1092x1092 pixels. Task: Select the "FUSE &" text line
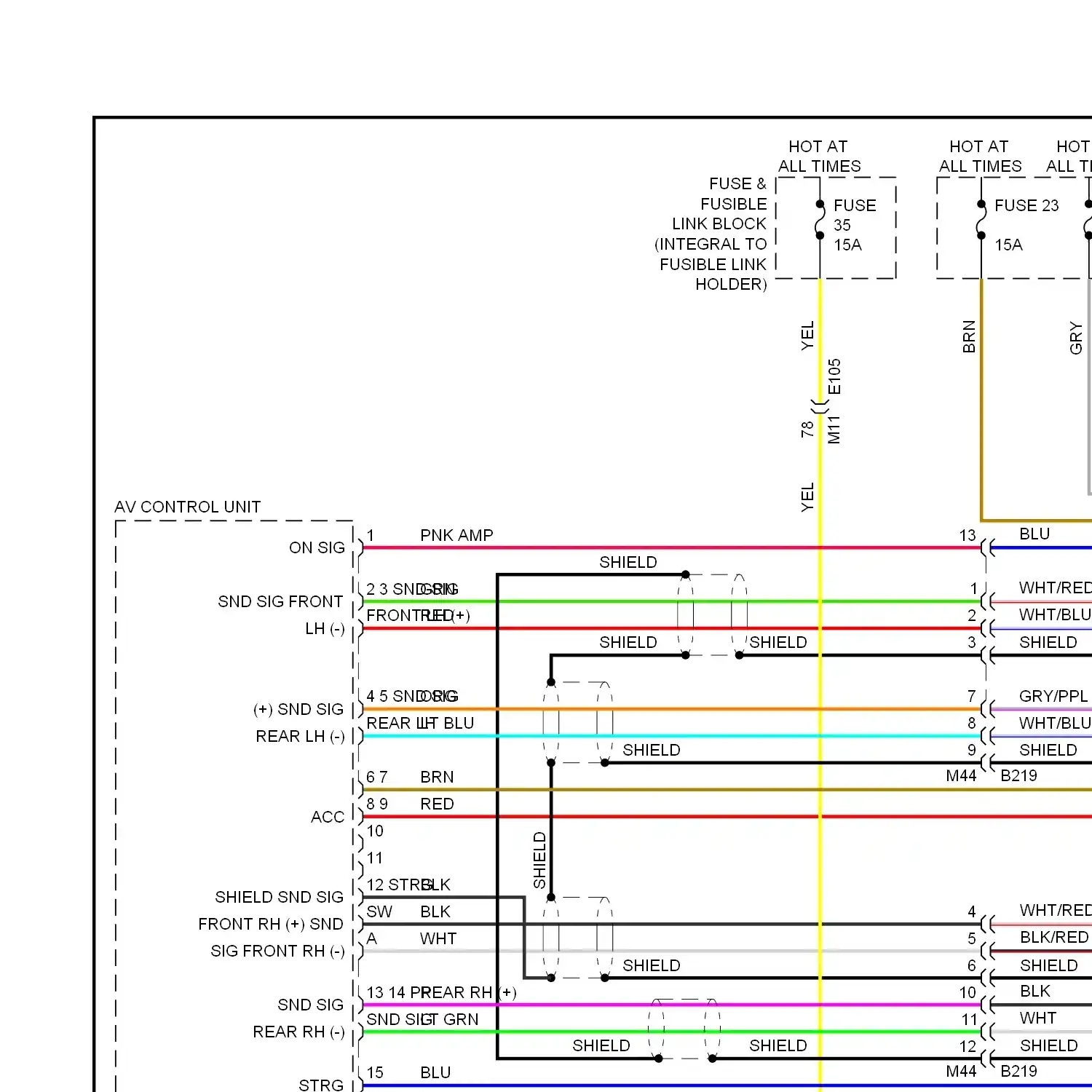click(x=737, y=183)
